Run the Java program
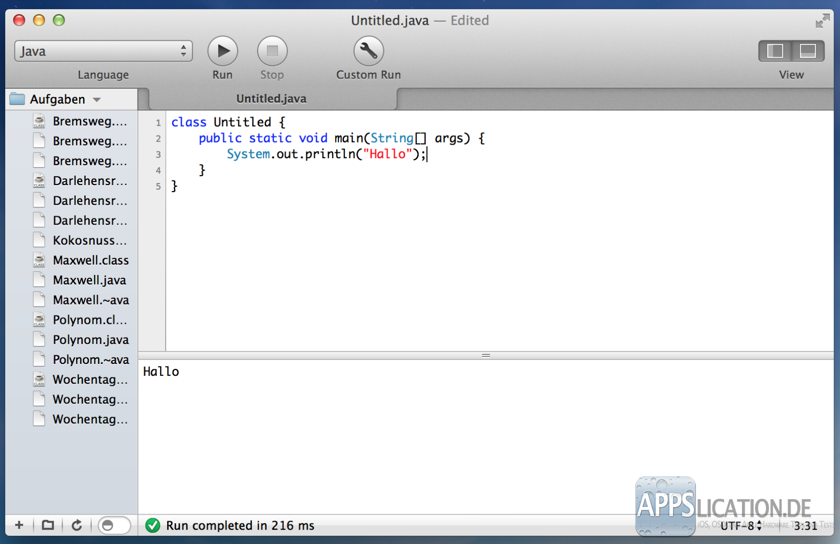 click(222, 51)
